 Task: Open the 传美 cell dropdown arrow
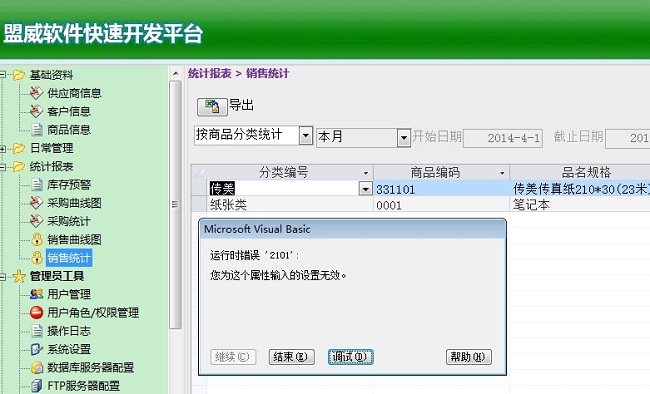(365, 189)
